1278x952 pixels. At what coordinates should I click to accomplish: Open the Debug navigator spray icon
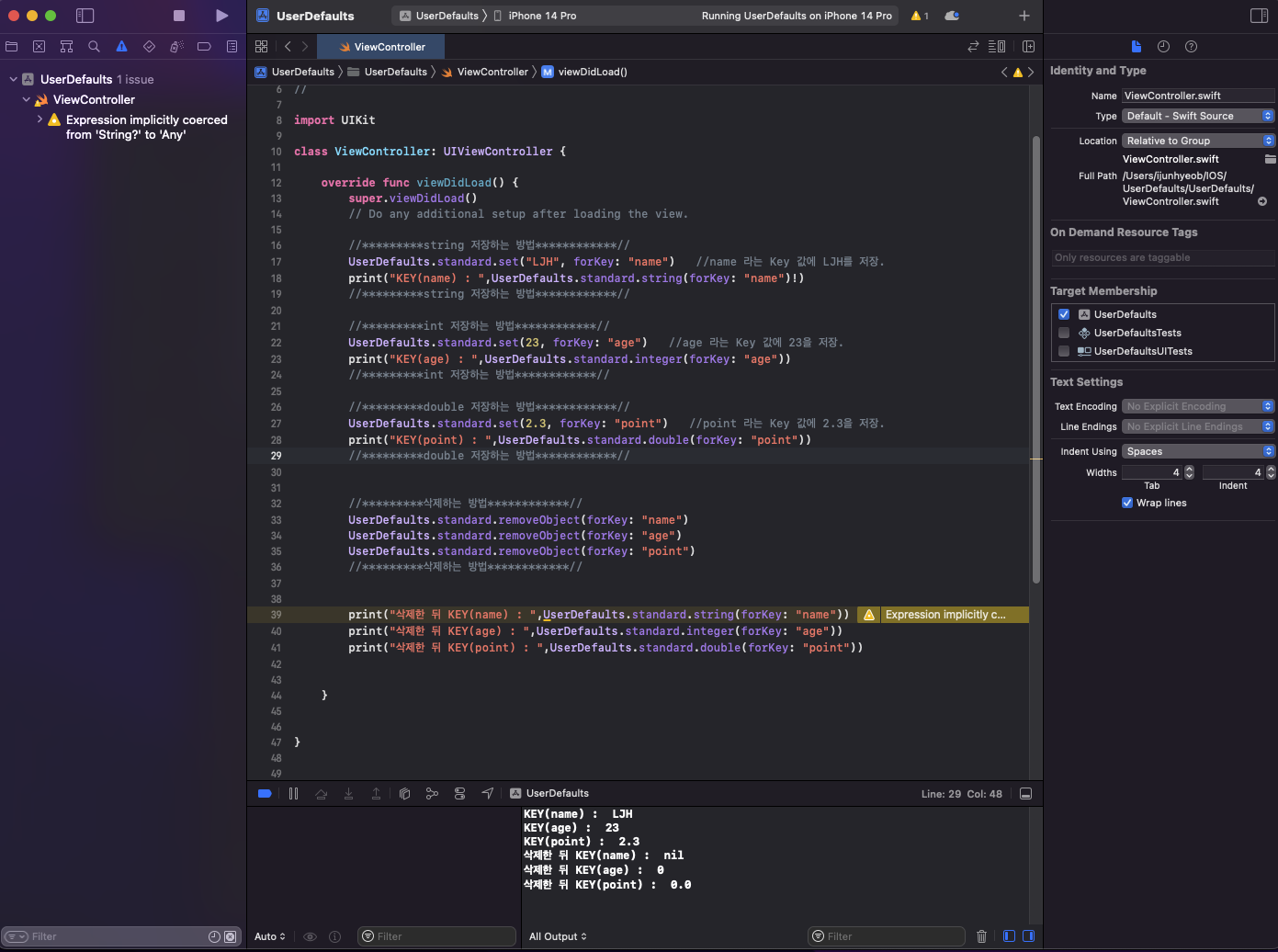pos(176,46)
